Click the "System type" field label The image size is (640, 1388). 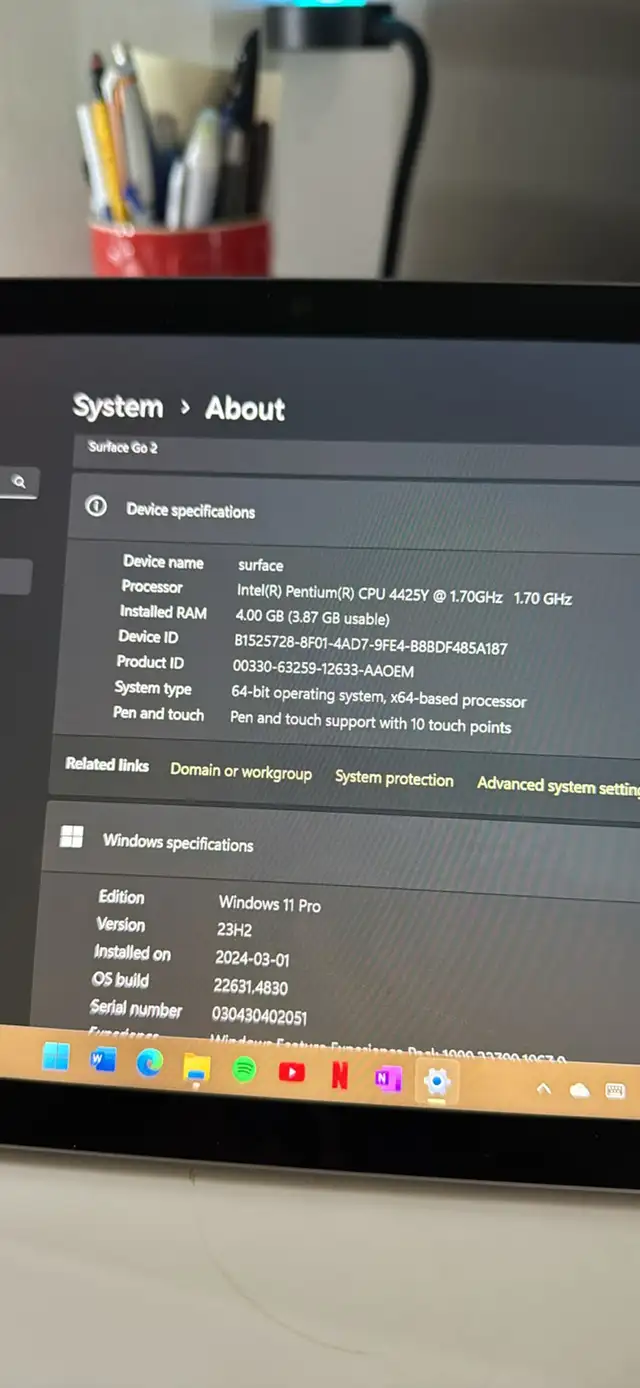tap(153, 688)
